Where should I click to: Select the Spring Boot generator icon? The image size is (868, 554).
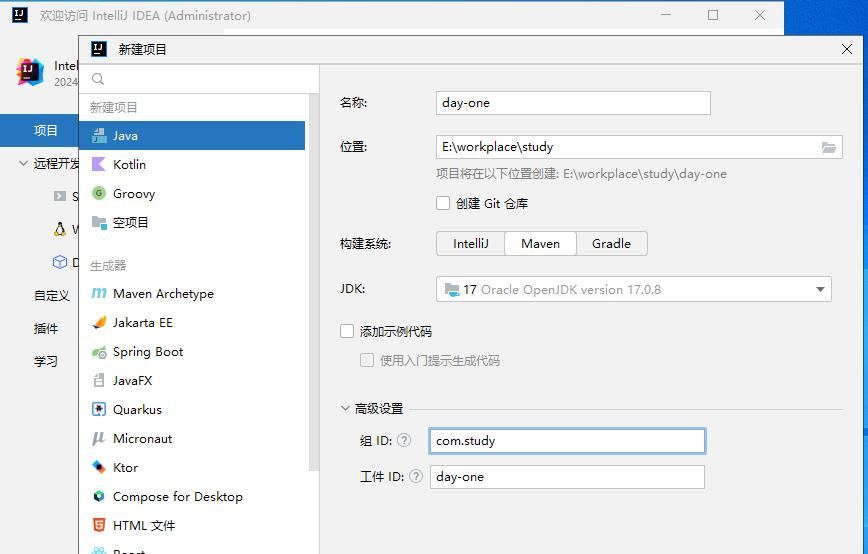(x=99, y=352)
